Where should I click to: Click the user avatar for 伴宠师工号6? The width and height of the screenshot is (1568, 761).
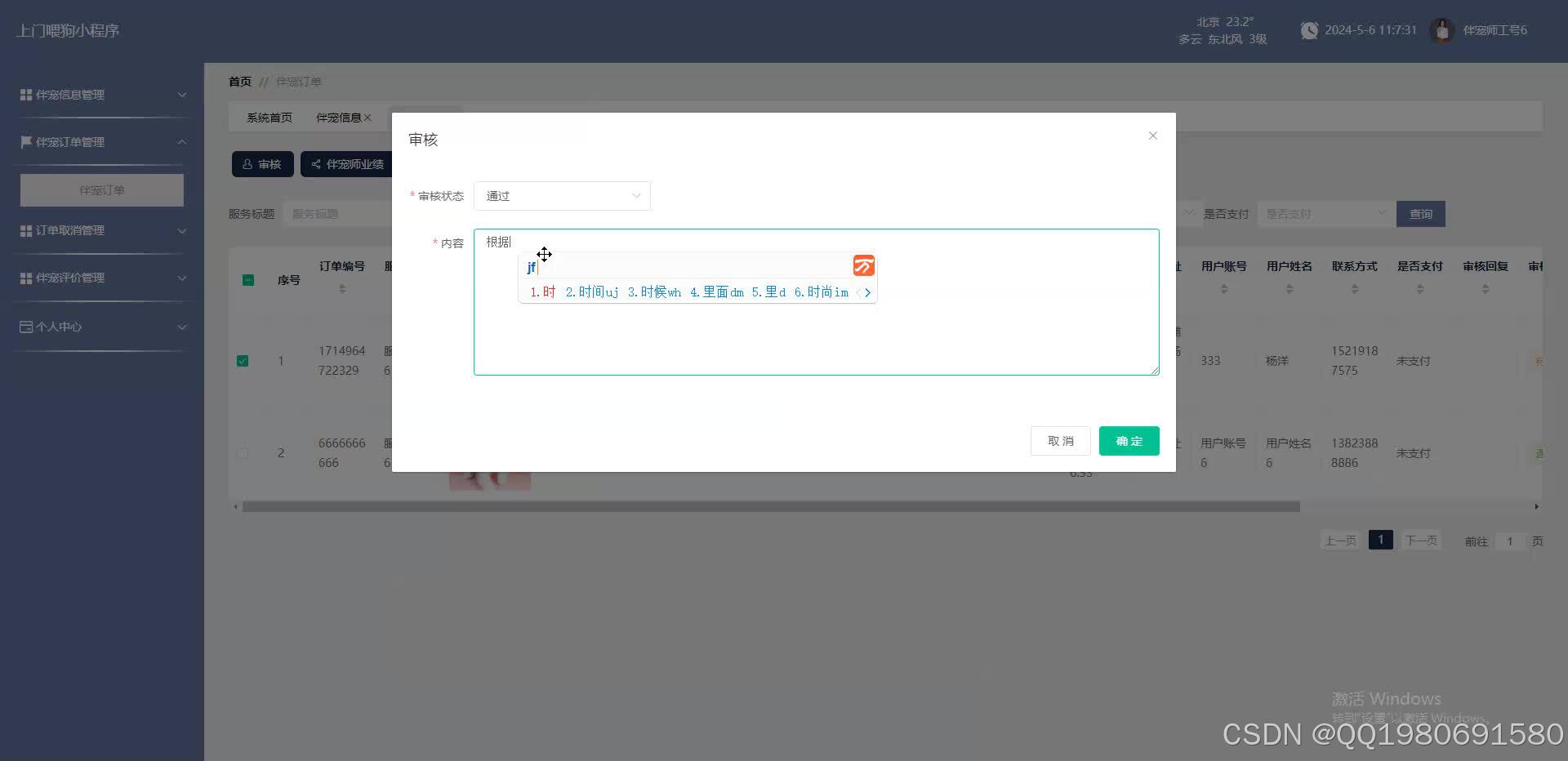tap(1442, 30)
